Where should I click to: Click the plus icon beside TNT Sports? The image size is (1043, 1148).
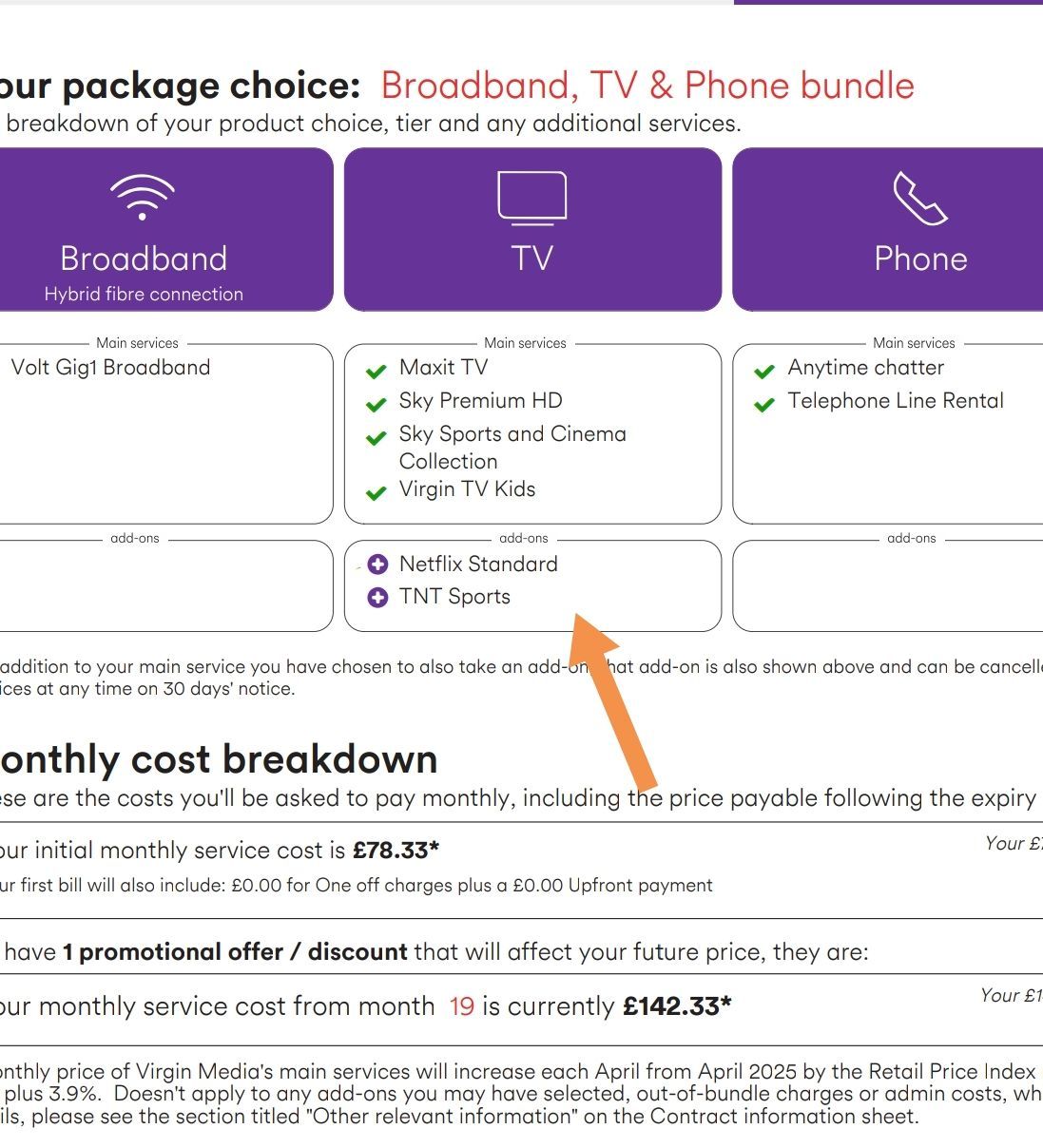pos(377,598)
